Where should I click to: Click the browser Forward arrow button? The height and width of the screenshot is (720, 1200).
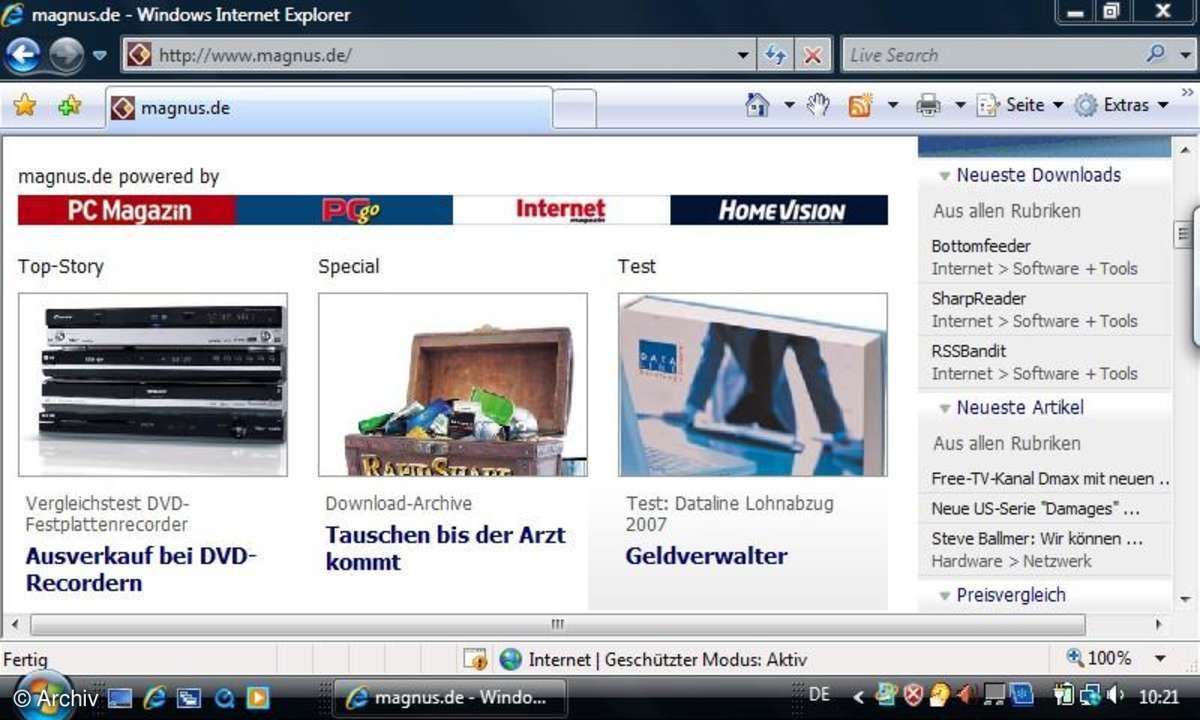(66, 55)
